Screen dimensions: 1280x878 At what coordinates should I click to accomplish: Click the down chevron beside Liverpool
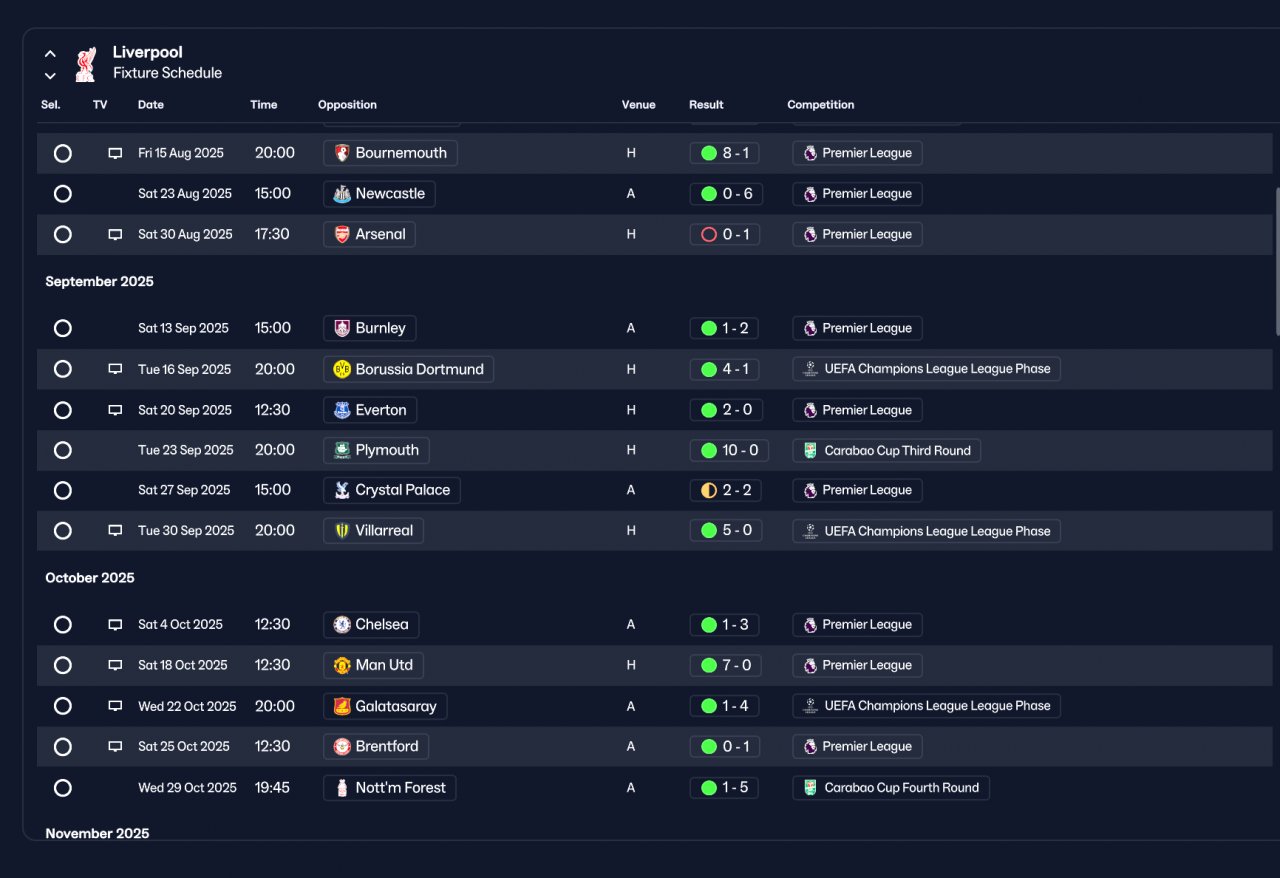tap(50, 76)
